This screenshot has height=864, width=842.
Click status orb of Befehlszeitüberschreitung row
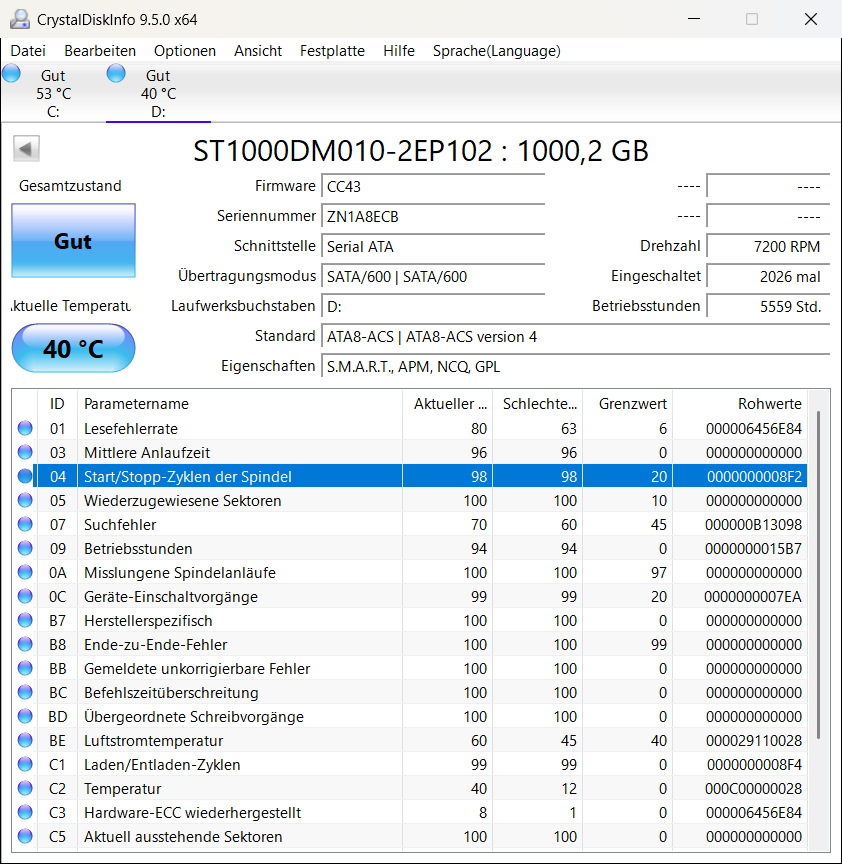pyautogui.click(x=25, y=692)
